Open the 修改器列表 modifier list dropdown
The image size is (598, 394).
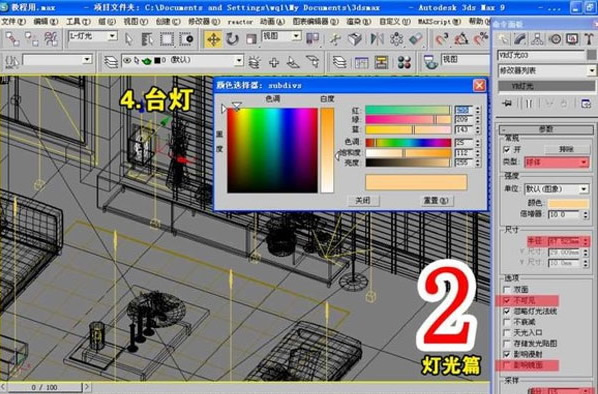(x=547, y=71)
